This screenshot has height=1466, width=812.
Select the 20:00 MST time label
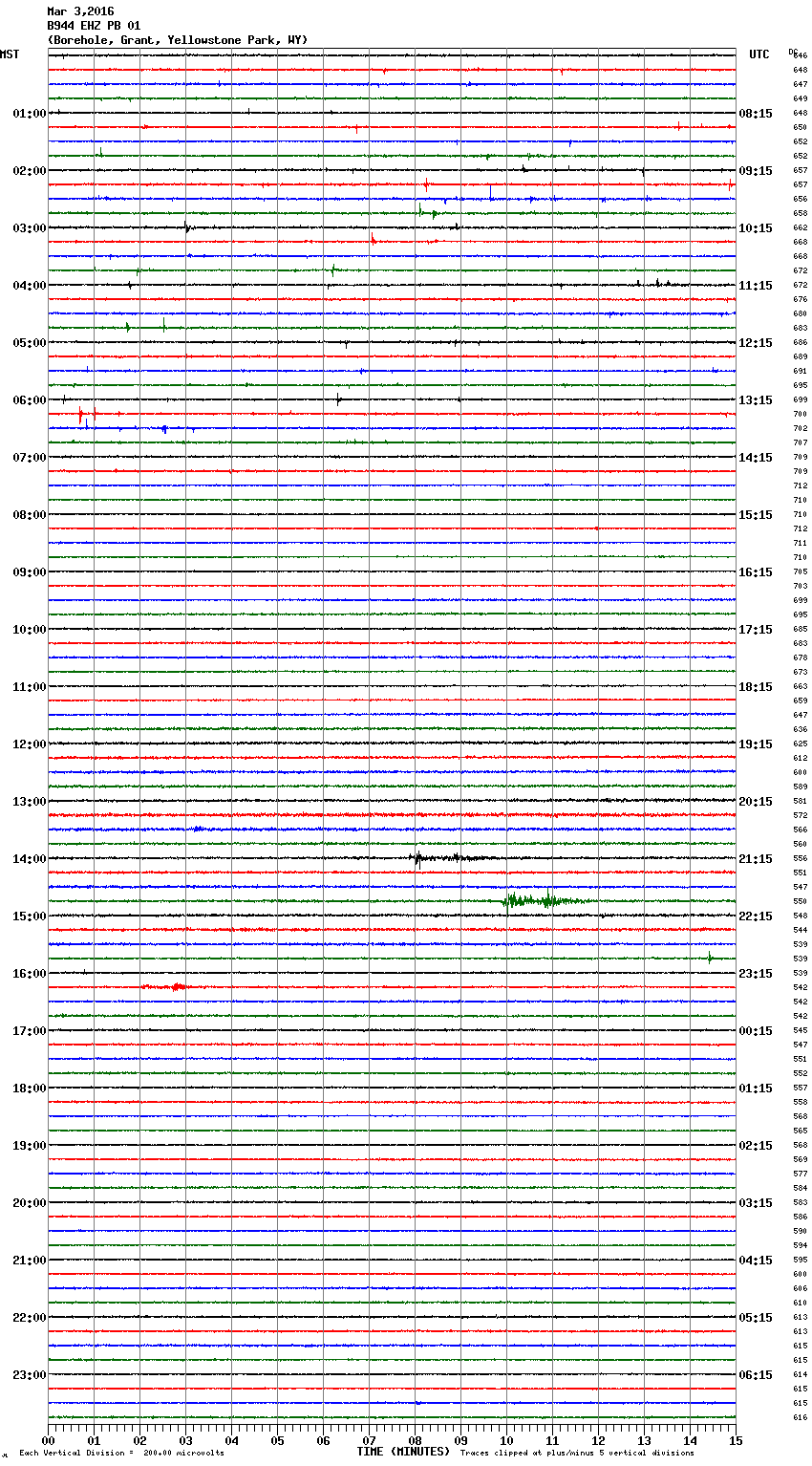[x=30, y=1203]
